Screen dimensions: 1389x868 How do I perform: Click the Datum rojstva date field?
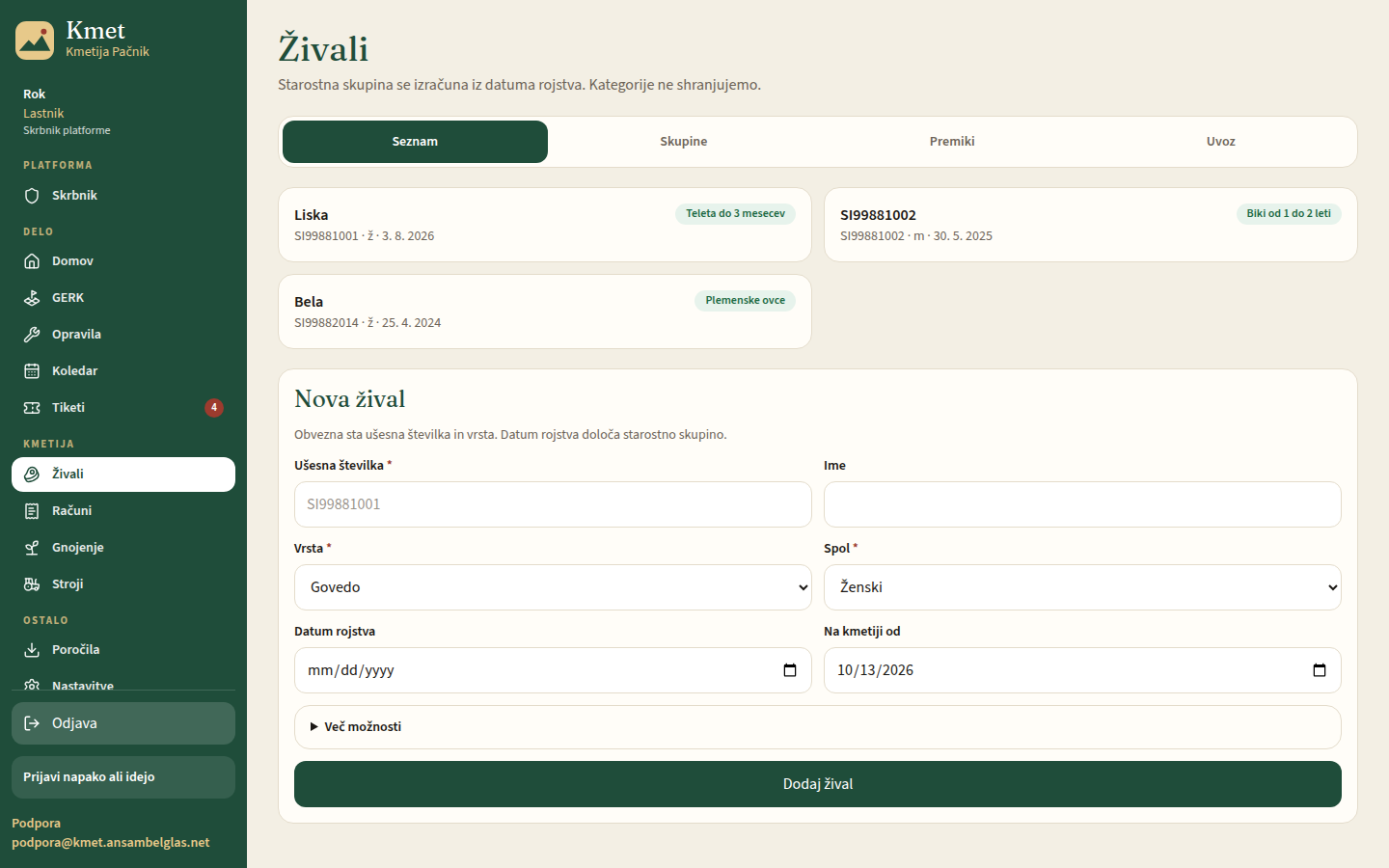(x=553, y=670)
